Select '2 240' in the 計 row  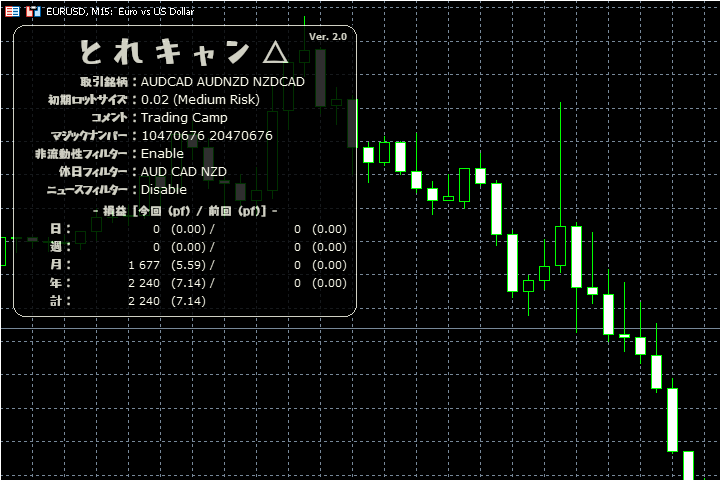144,301
